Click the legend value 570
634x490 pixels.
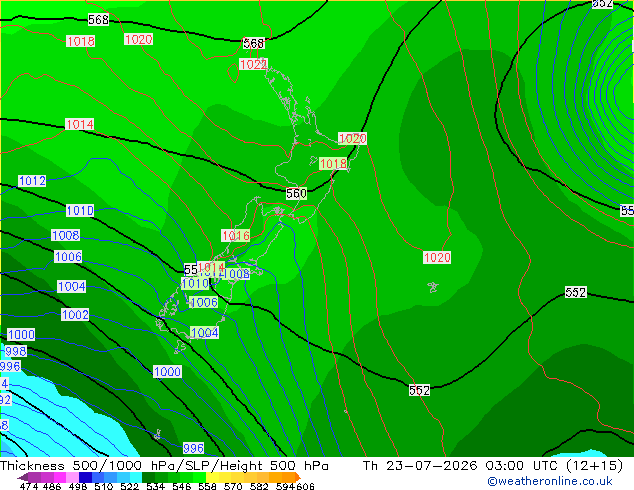(233, 486)
